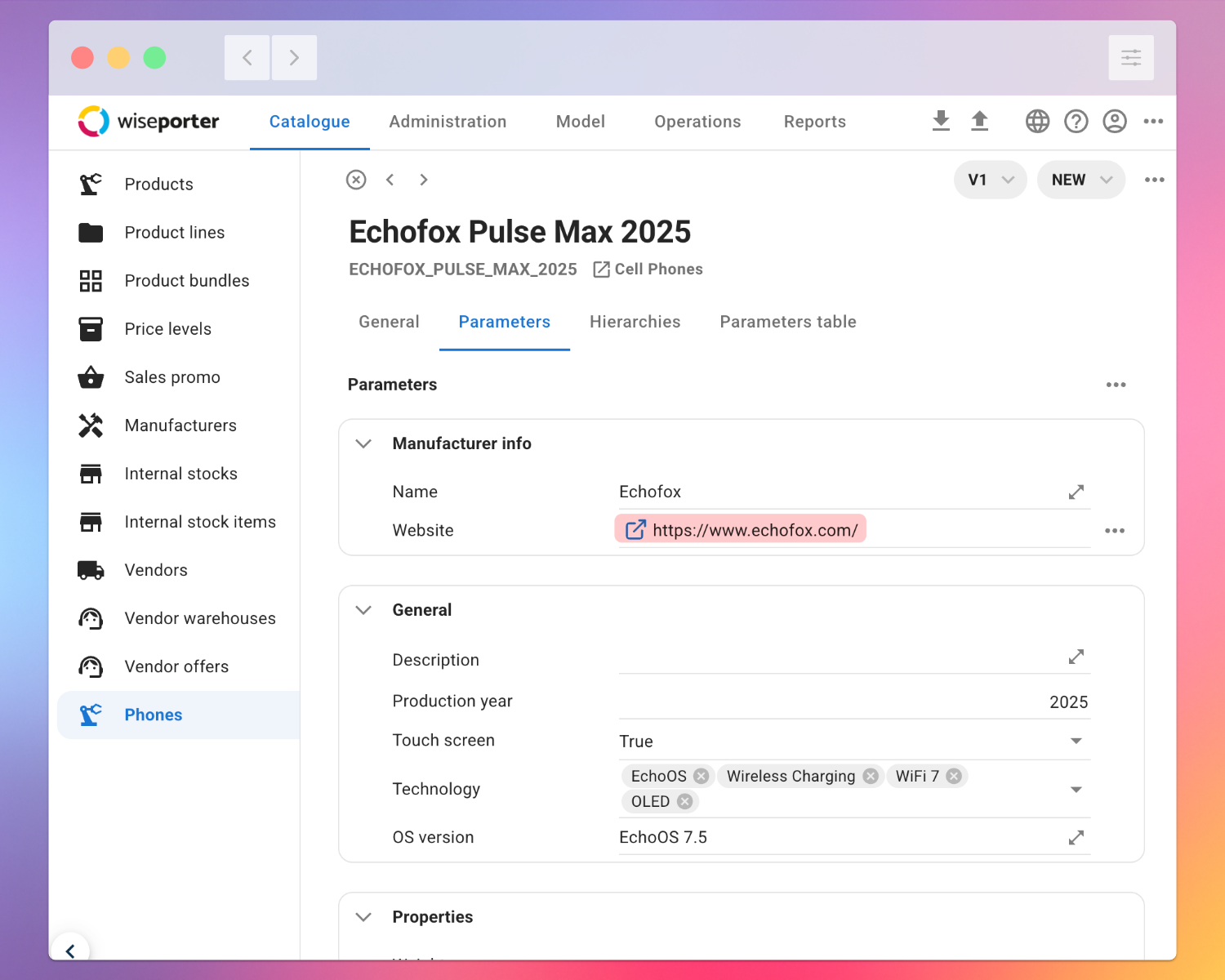Open Internal stocks store icon
1225x980 pixels.
91,474
